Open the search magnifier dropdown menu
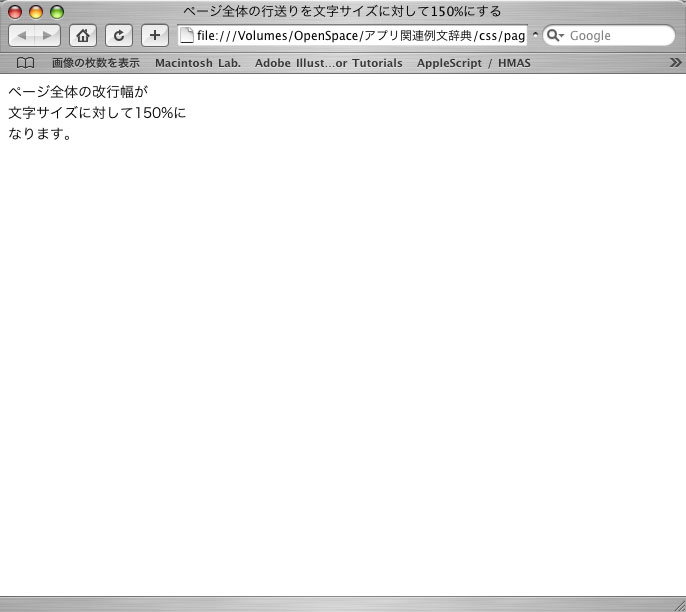This screenshot has height=612, width=686. tap(555, 35)
